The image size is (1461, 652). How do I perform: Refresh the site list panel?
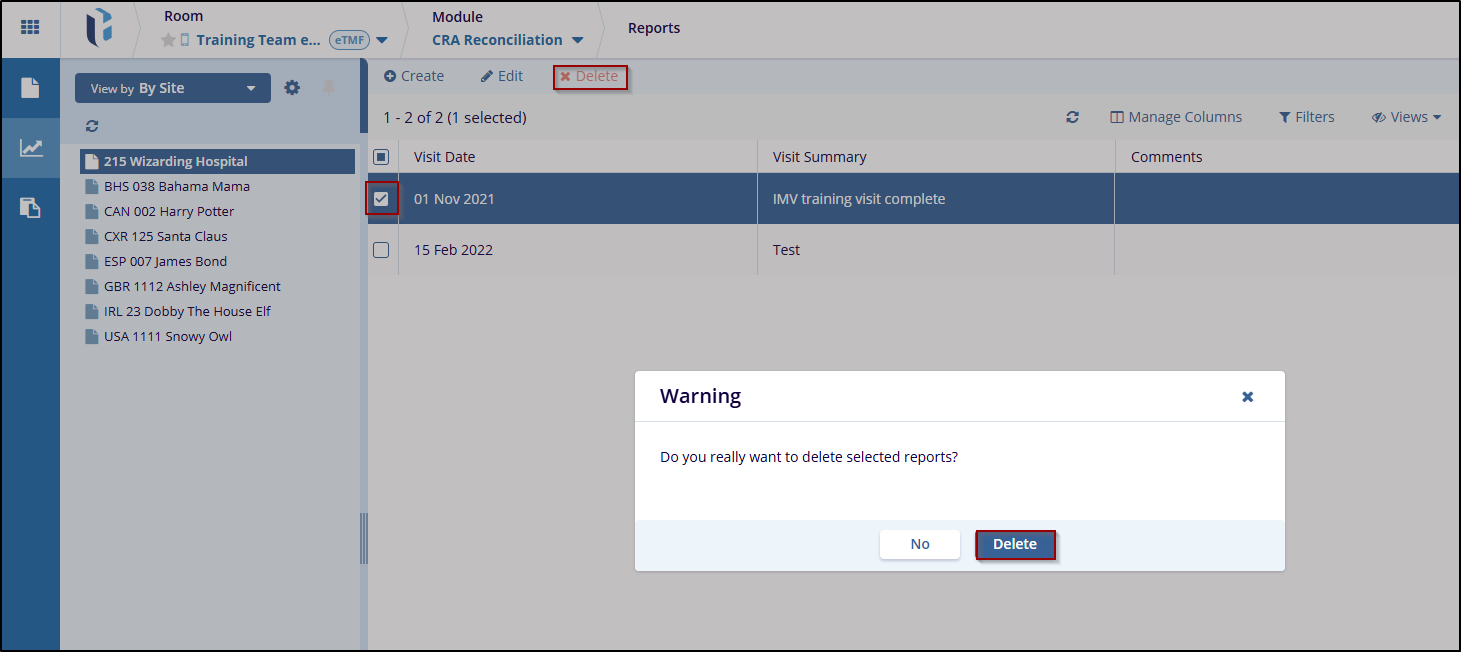click(92, 126)
